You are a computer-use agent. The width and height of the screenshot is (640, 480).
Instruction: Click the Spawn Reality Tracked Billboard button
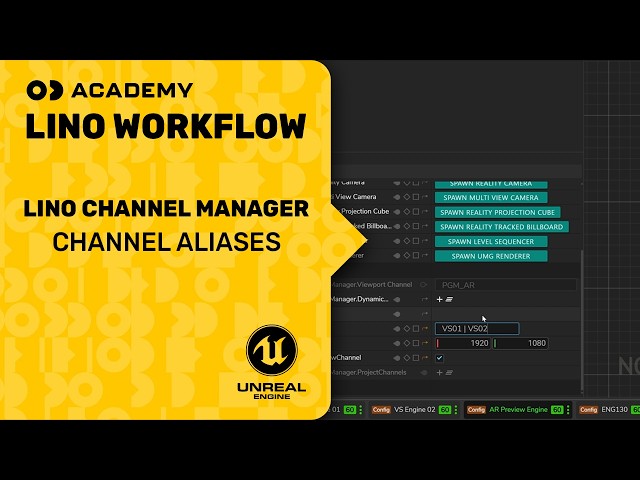[502, 227]
